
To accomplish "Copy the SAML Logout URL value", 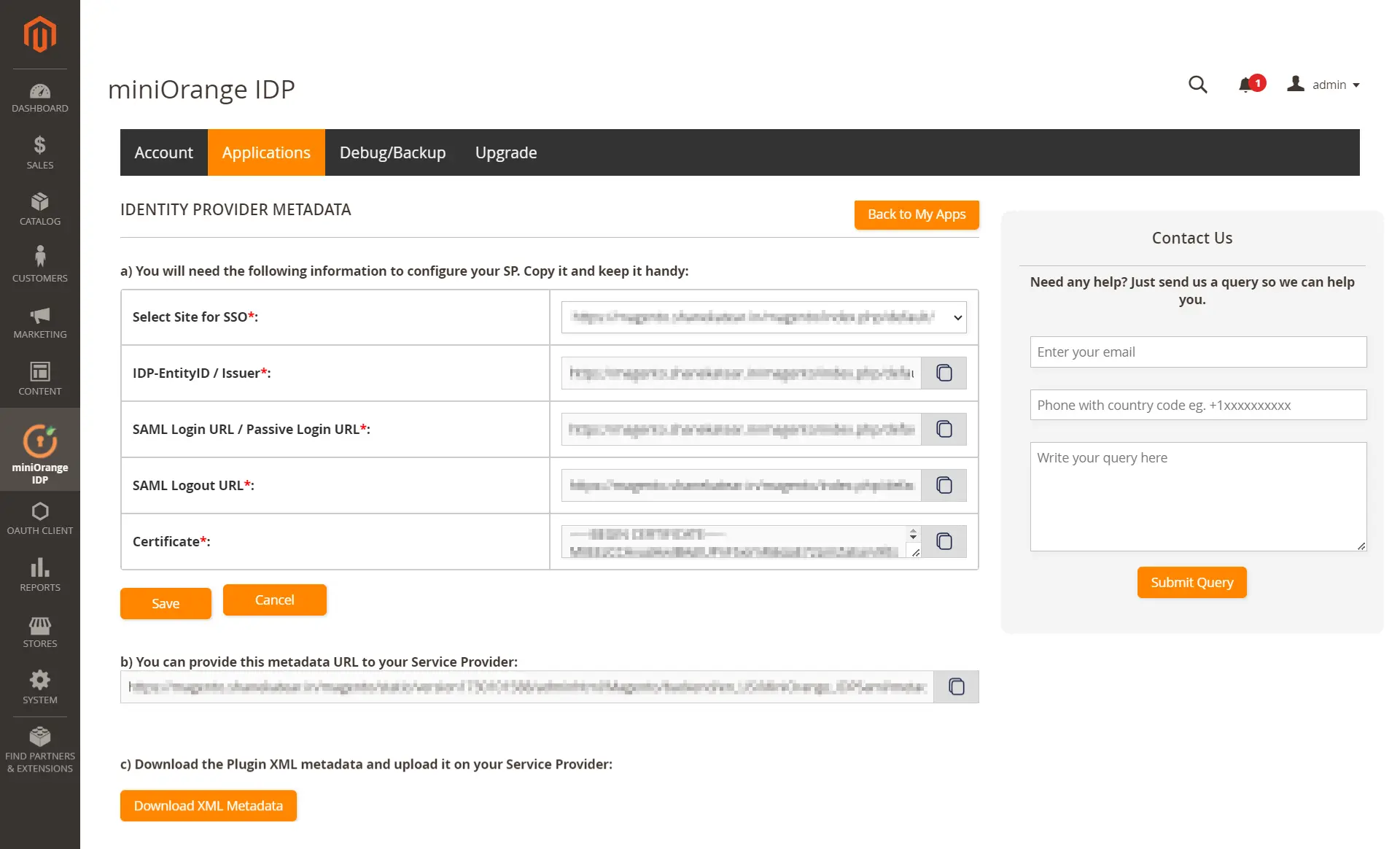I will tap(944, 485).
